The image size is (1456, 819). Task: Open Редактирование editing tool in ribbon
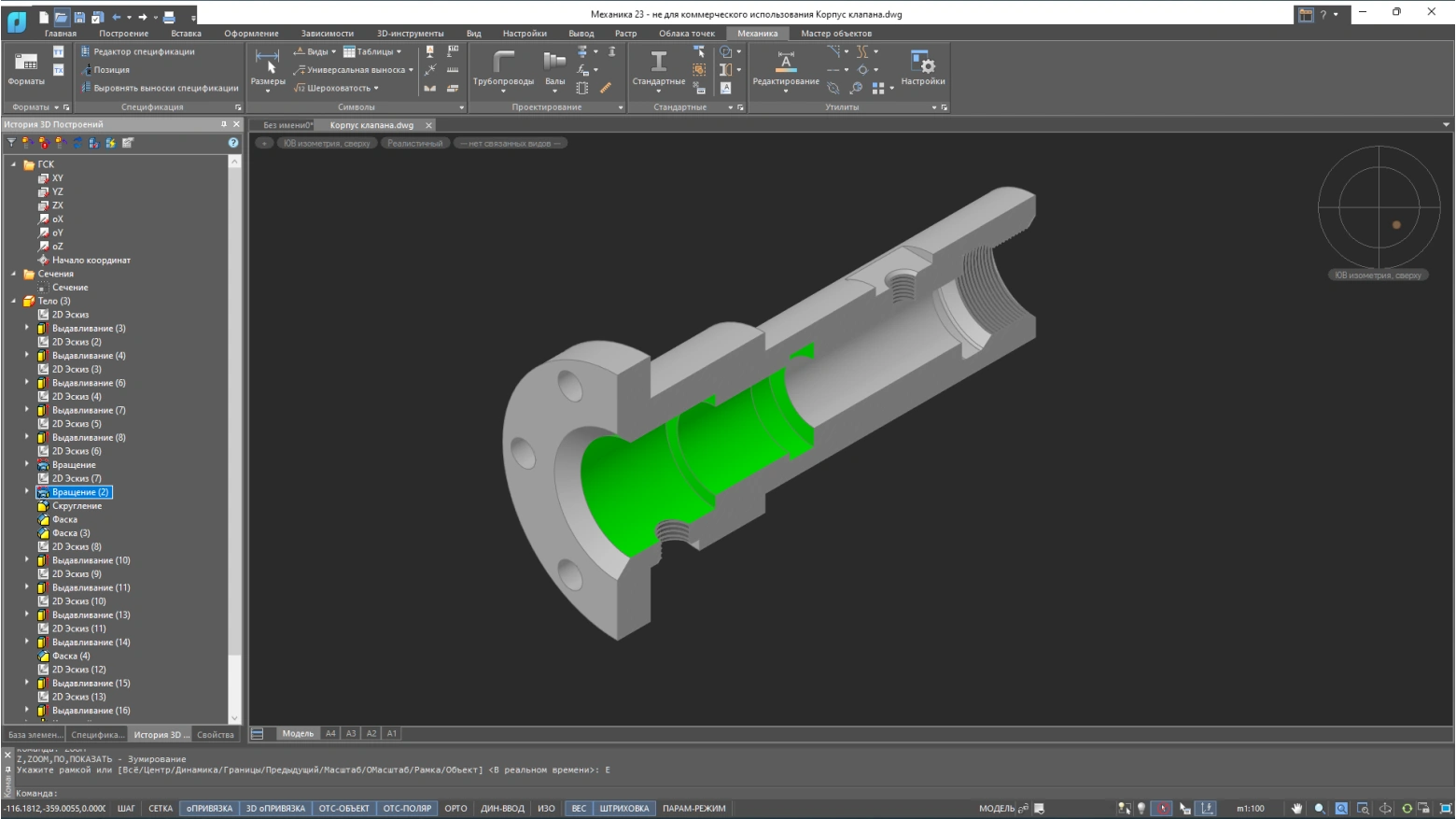(785, 67)
